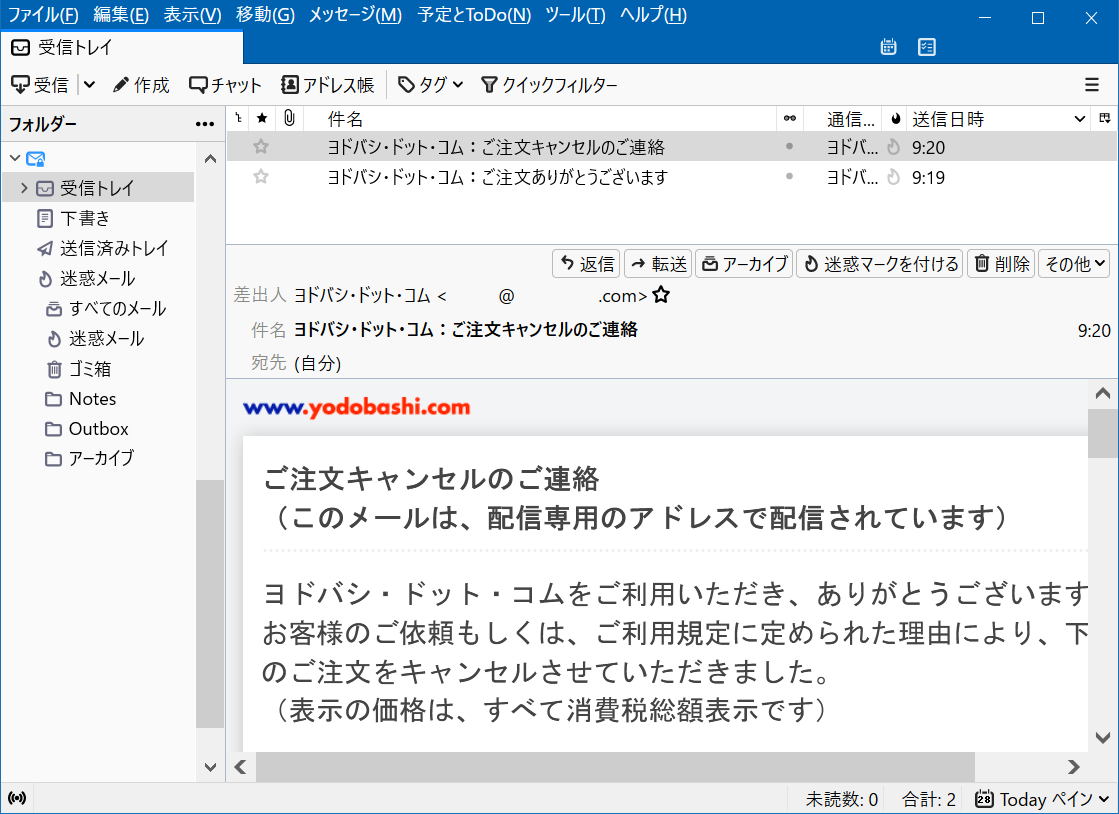Open the アドレス帳 address book
The image size is (1119, 814).
point(328,85)
